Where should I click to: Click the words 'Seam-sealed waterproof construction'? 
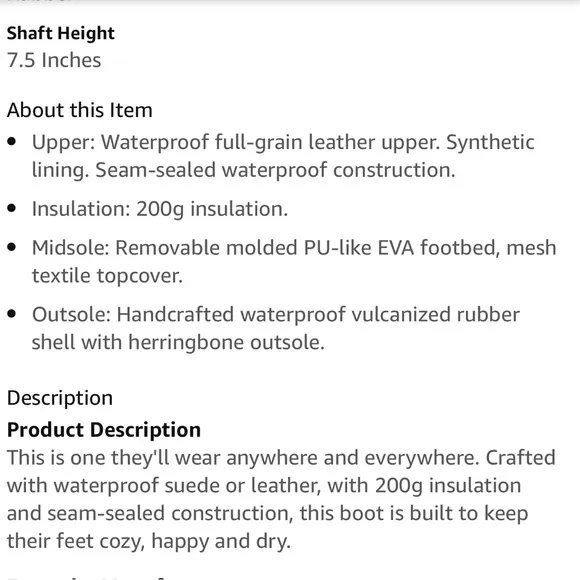[275, 171]
